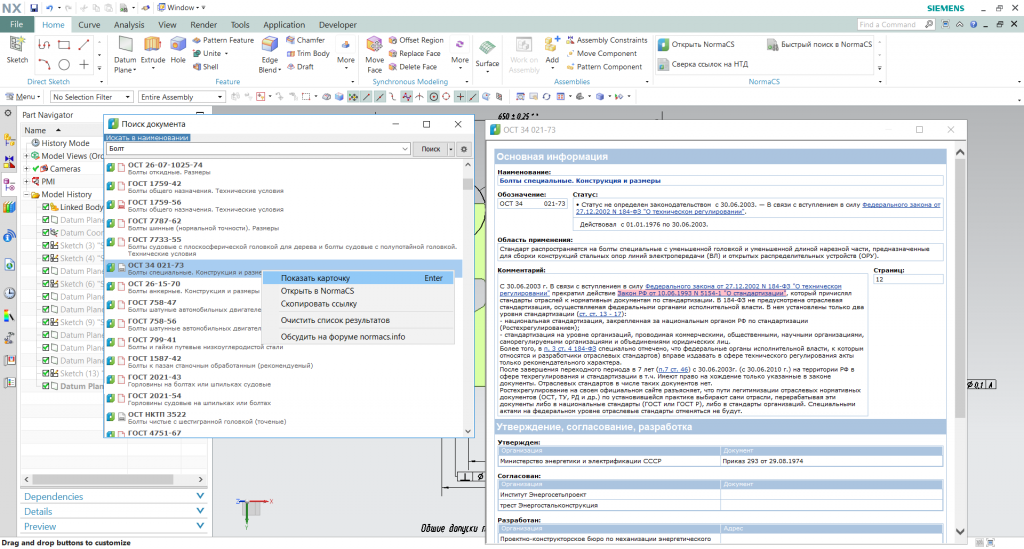Click the Extrude feature tool
This screenshot has width=1024, height=549.
click(153, 50)
